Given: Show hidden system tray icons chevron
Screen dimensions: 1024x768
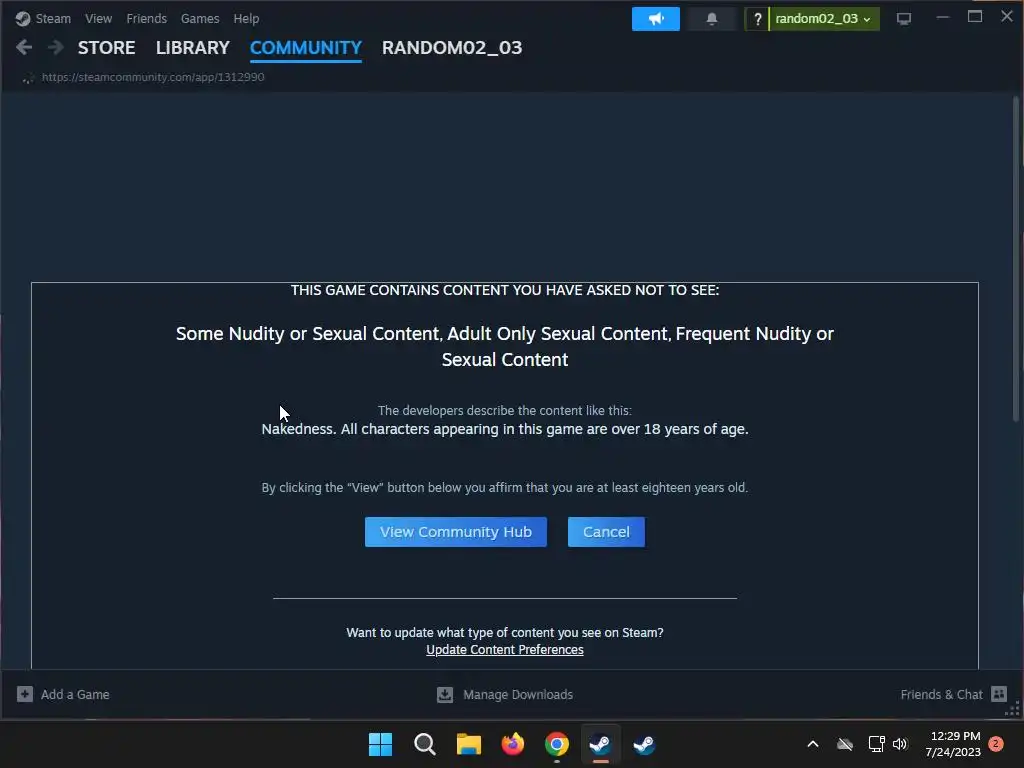Looking at the screenshot, I should (813, 744).
